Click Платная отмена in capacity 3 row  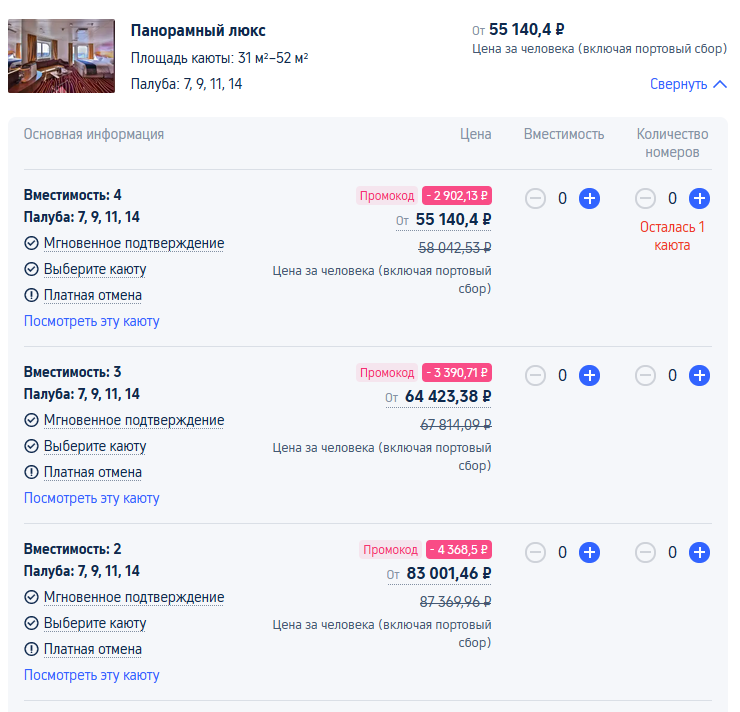92,472
